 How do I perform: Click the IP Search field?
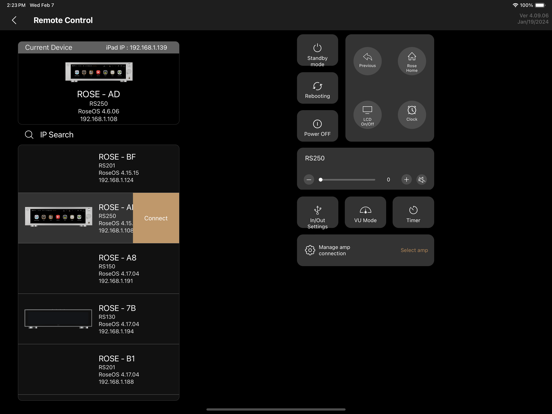[x=99, y=134]
